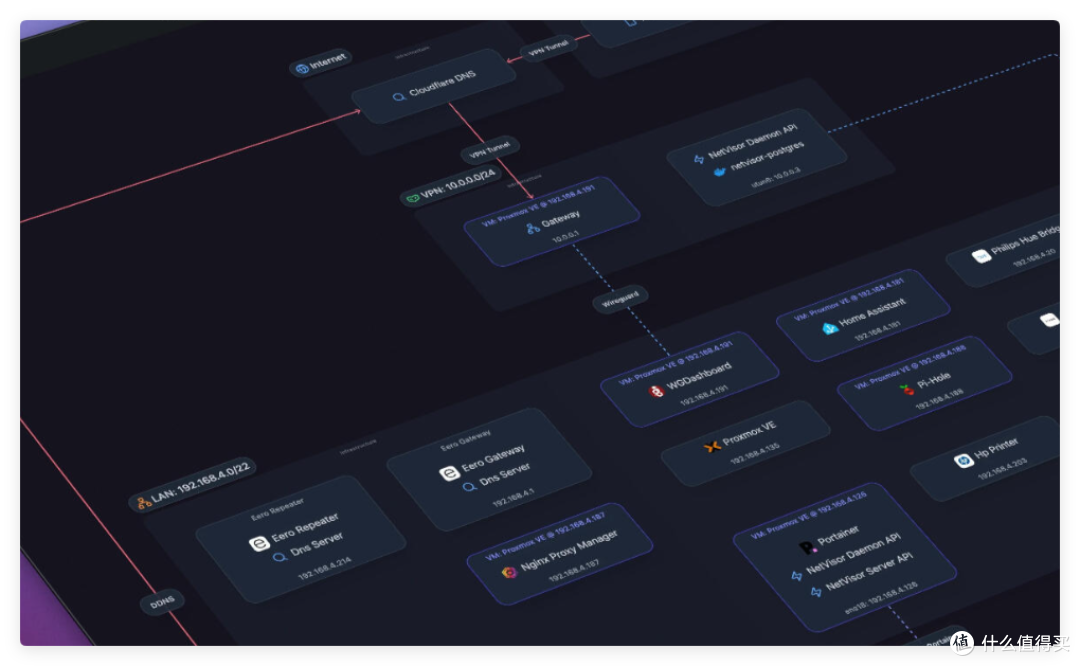The height and width of the screenshot is (666, 1080).
Task: Click the 192.168.4.1 address in the Eero Gateway node
Action: tap(513, 497)
